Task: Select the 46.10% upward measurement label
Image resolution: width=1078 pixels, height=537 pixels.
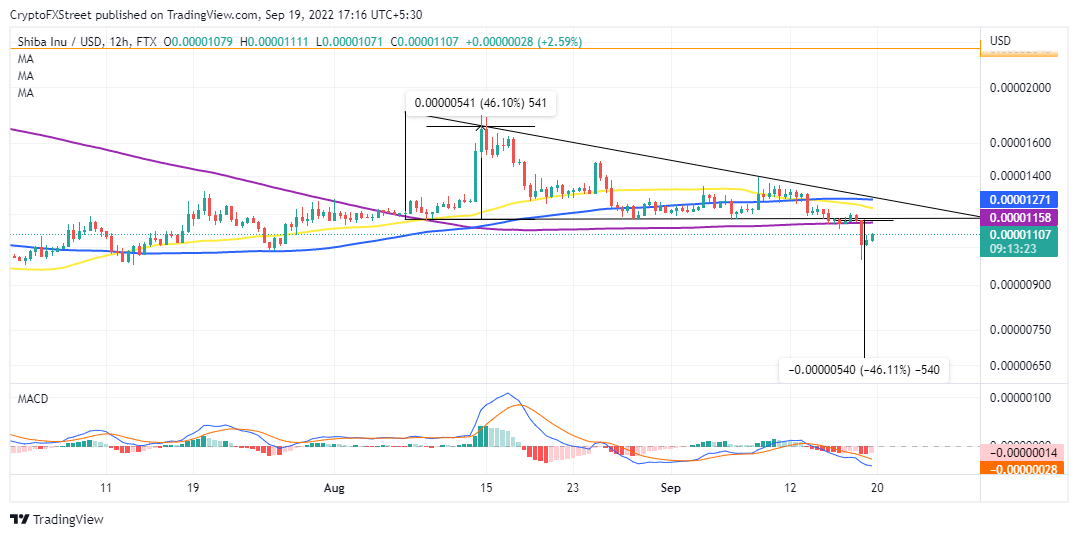Action: point(481,102)
